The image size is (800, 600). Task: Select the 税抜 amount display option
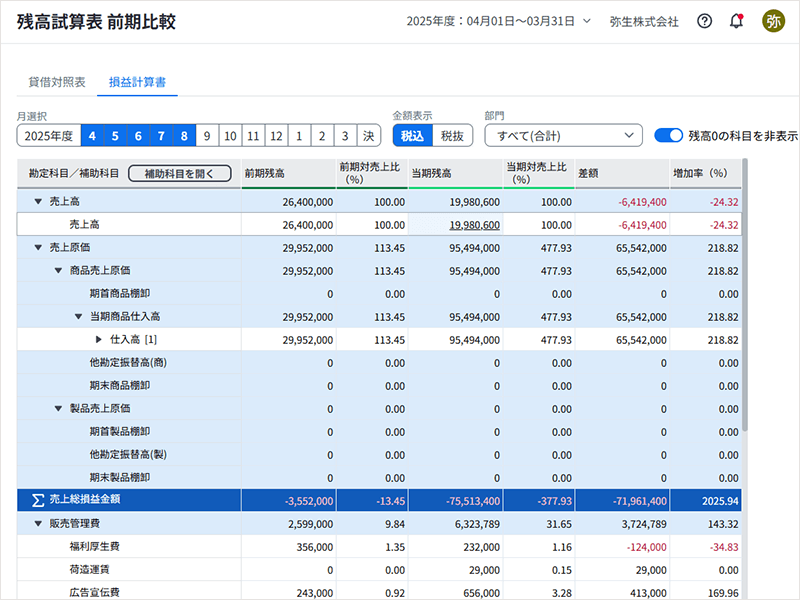[x=452, y=136]
